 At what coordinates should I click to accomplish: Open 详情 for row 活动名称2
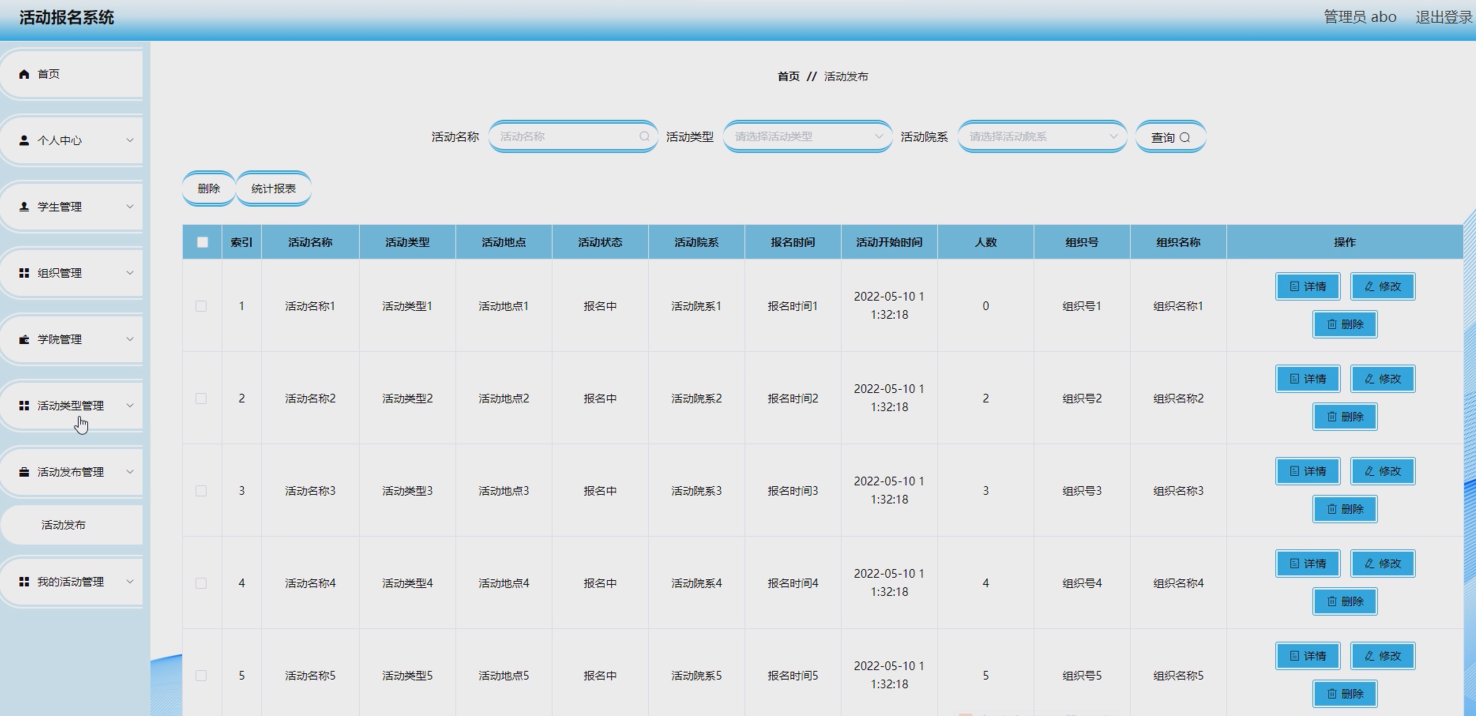click(x=1308, y=379)
